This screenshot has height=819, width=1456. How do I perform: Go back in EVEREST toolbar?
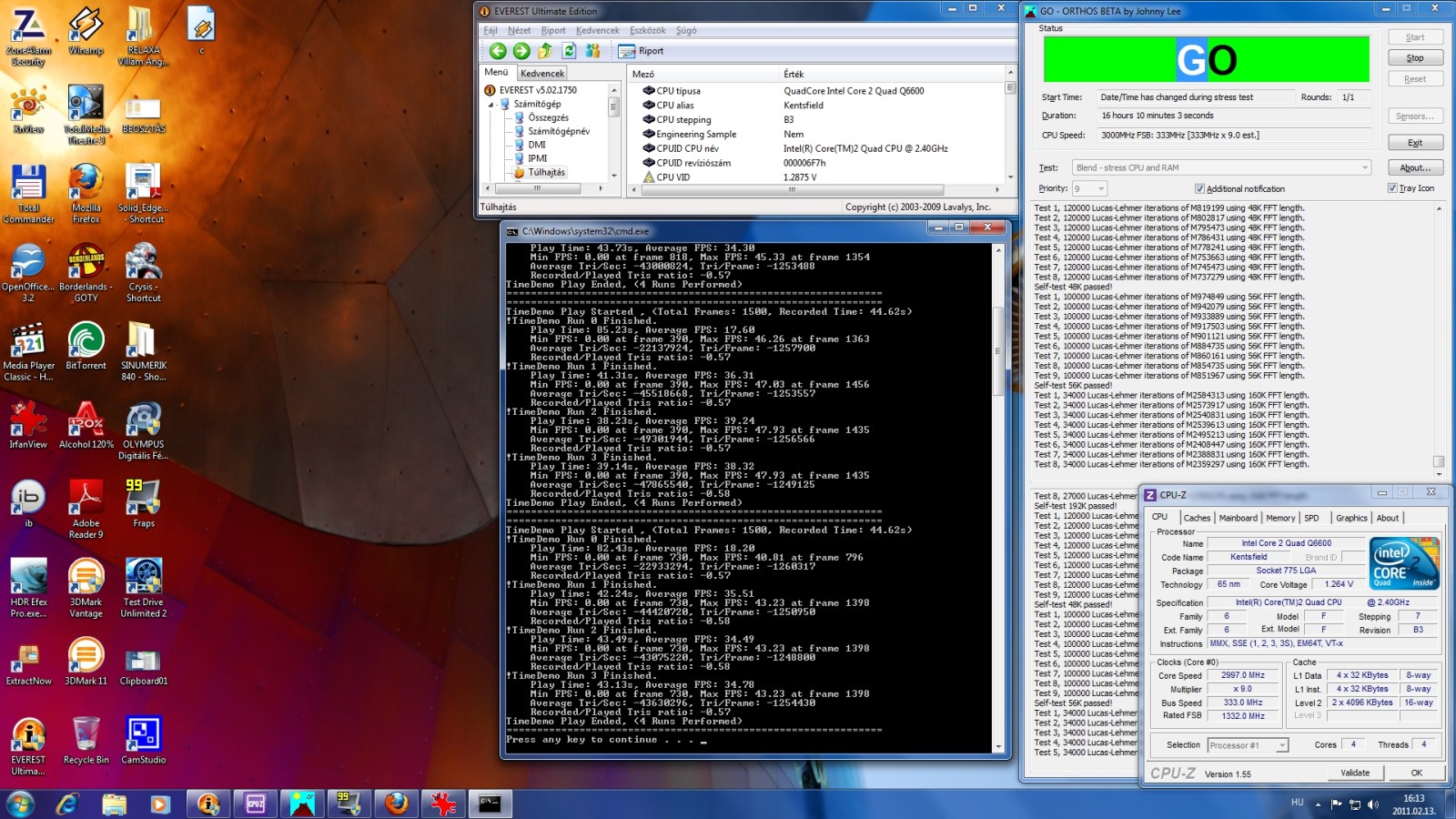coord(498,51)
